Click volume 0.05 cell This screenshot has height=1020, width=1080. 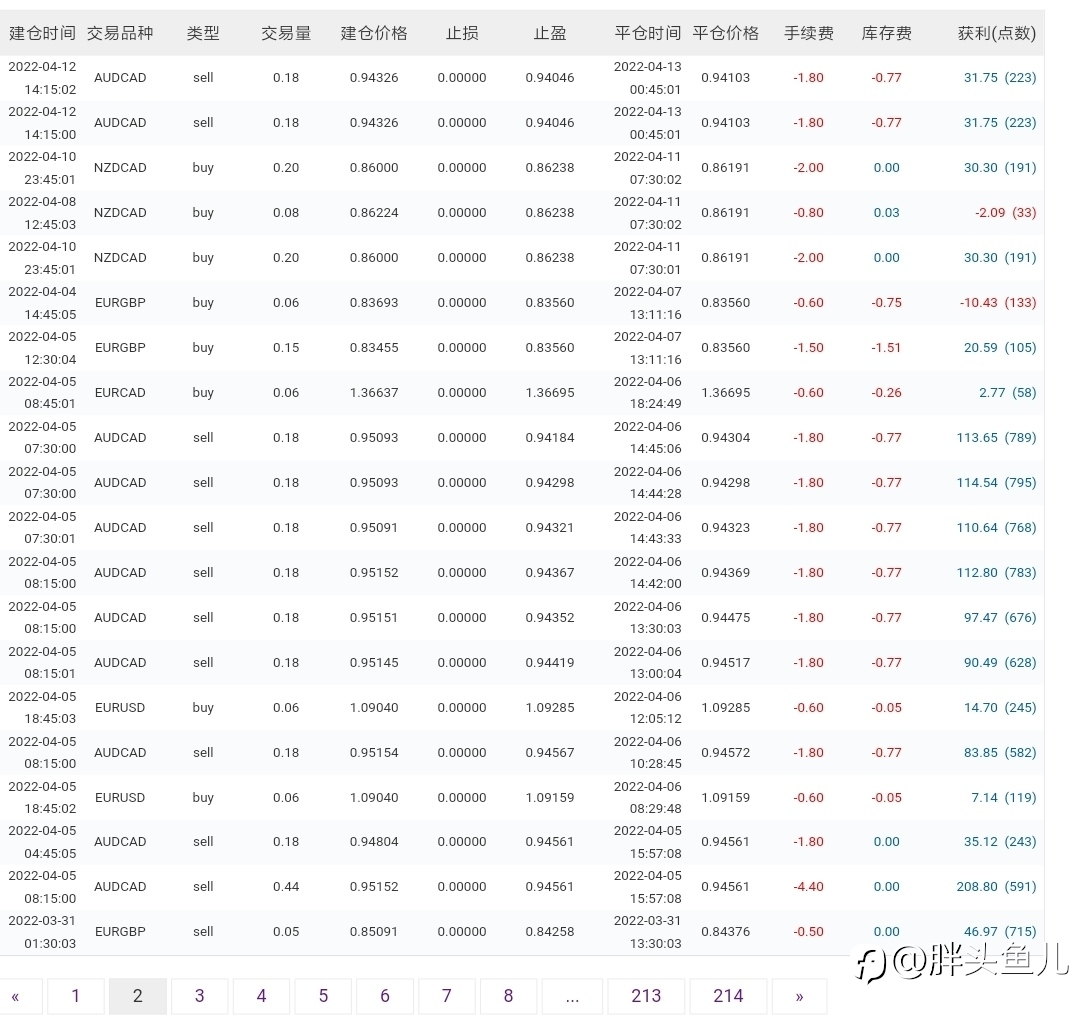[286, 931]
